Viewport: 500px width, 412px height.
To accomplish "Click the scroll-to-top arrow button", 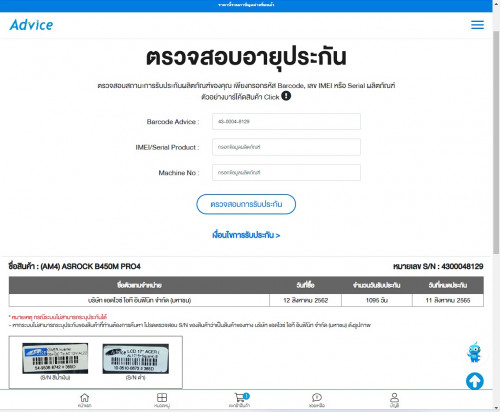I will (x=475, y=381).
